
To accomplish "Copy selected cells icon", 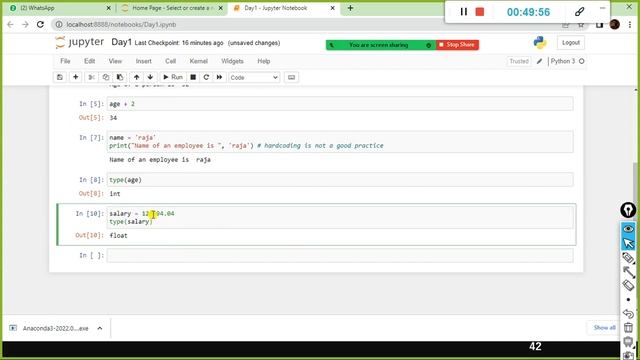I will point(106,77).
